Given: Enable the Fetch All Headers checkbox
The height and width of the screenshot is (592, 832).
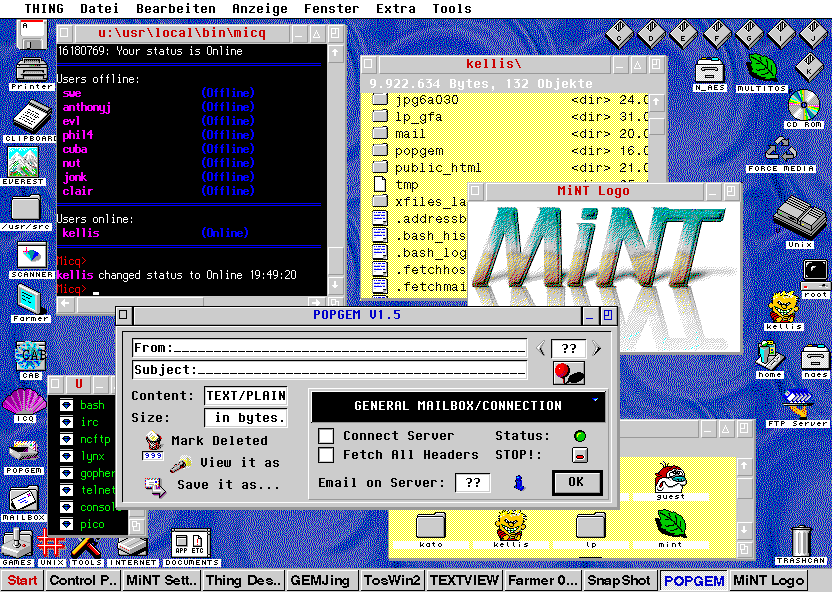Looking at the screenshot, I should tap(326, 455).
